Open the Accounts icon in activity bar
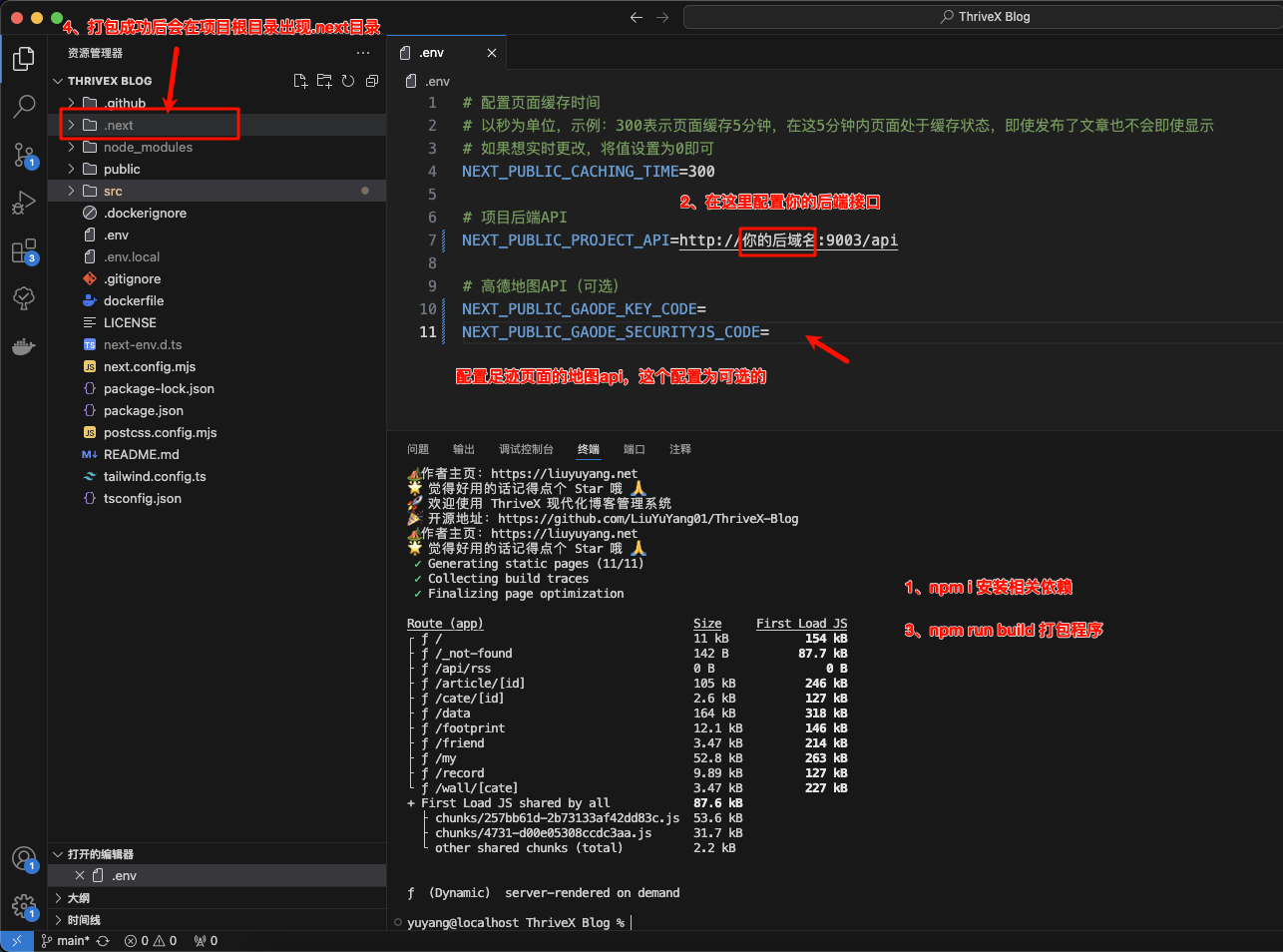Image resolution: width=1283 pixels, height=952 pixels. pyautogui.click(x=24, y=859)
